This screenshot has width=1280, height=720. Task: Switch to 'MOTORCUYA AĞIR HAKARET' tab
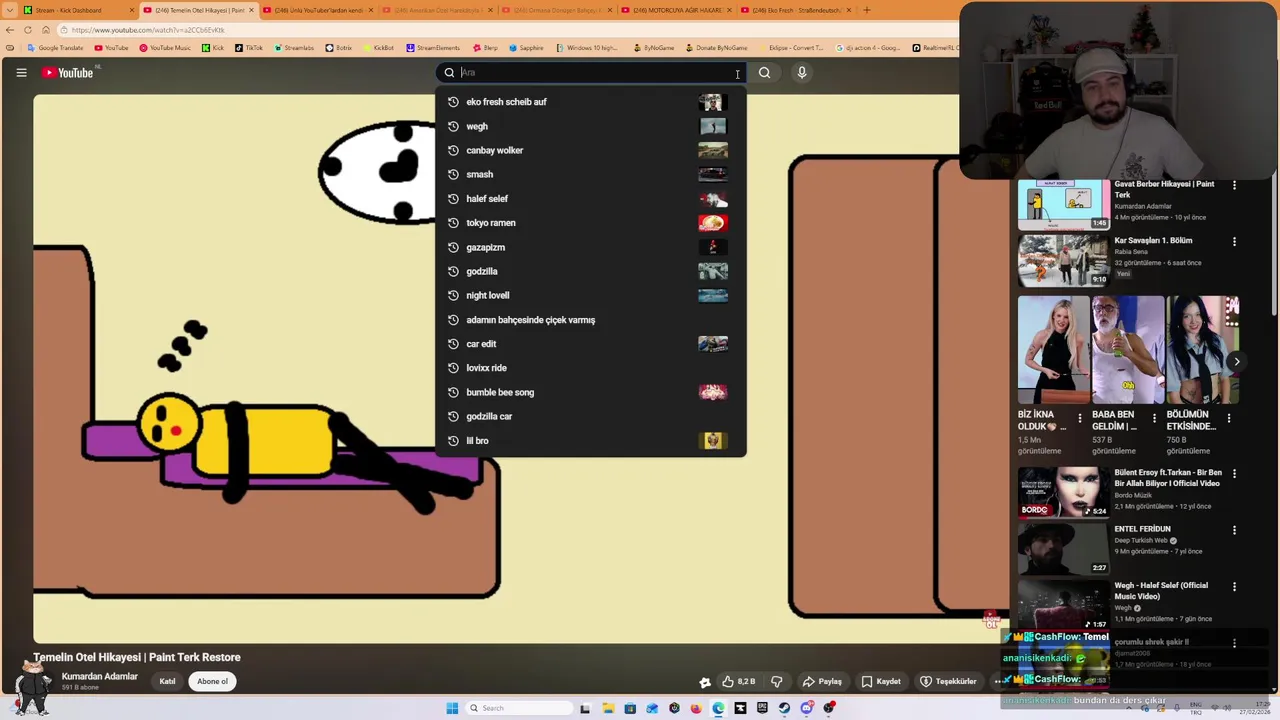[x=676, y=10]
